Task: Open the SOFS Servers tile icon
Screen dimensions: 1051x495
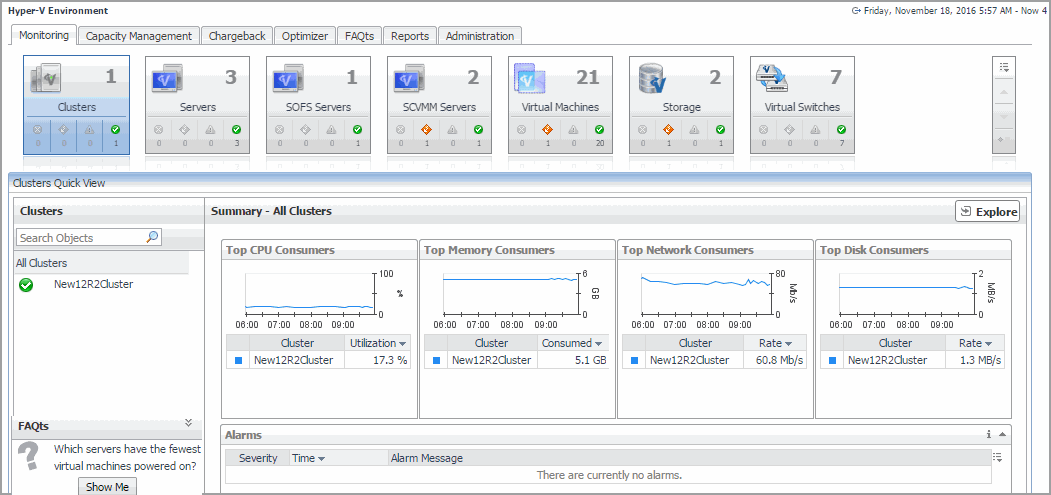Action: point(288,78)
